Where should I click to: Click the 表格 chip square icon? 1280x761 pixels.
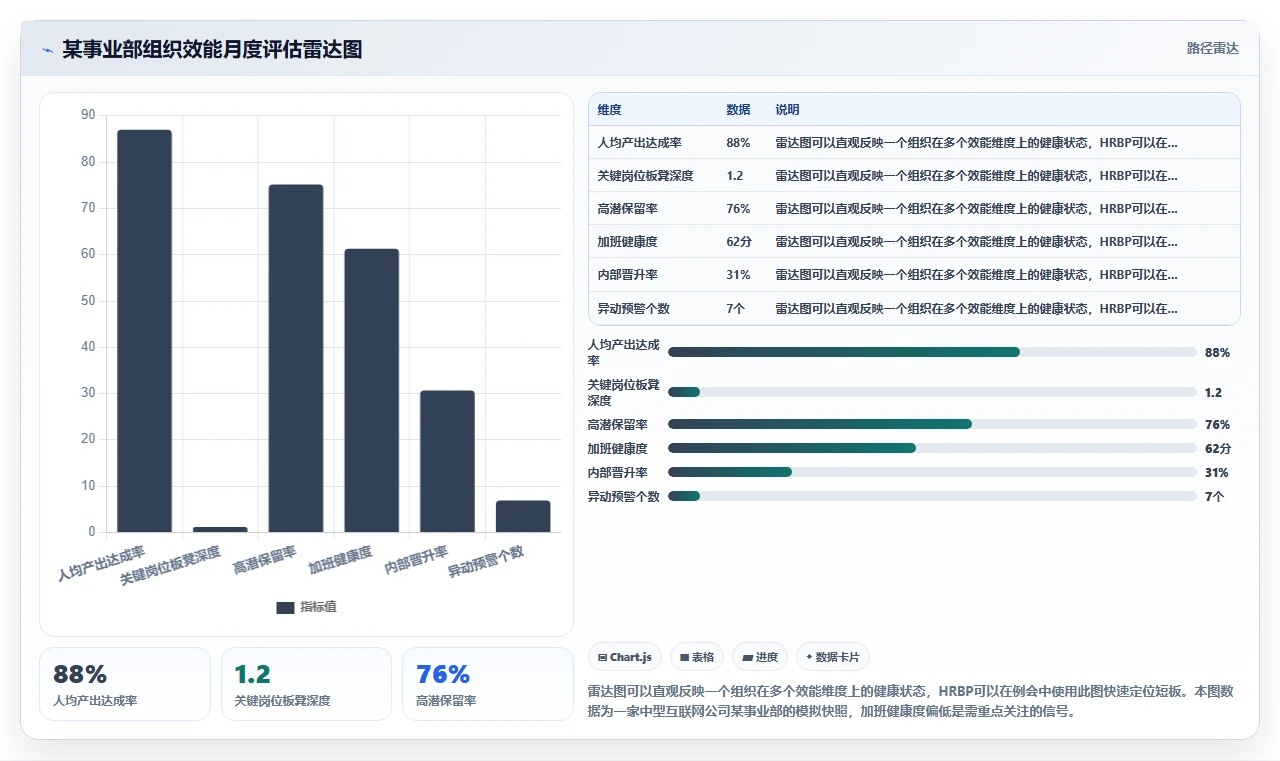(684, 658)
